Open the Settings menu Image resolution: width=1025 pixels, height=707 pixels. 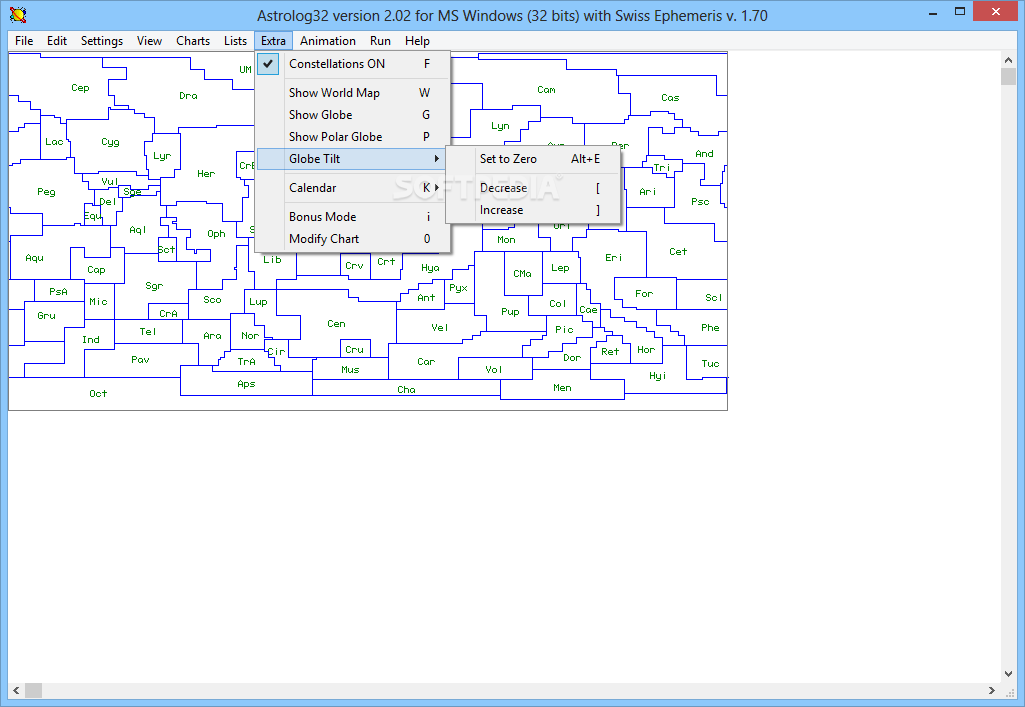click(x=102, y=41)
